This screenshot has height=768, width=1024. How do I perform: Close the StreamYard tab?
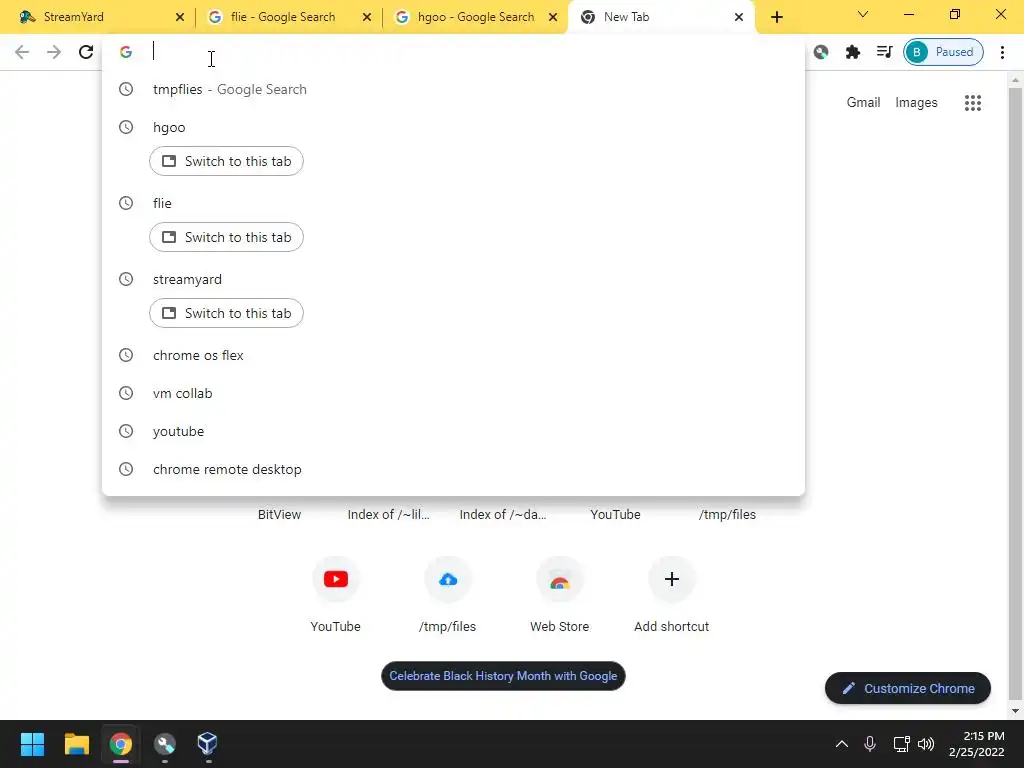(x=180, y=17)
